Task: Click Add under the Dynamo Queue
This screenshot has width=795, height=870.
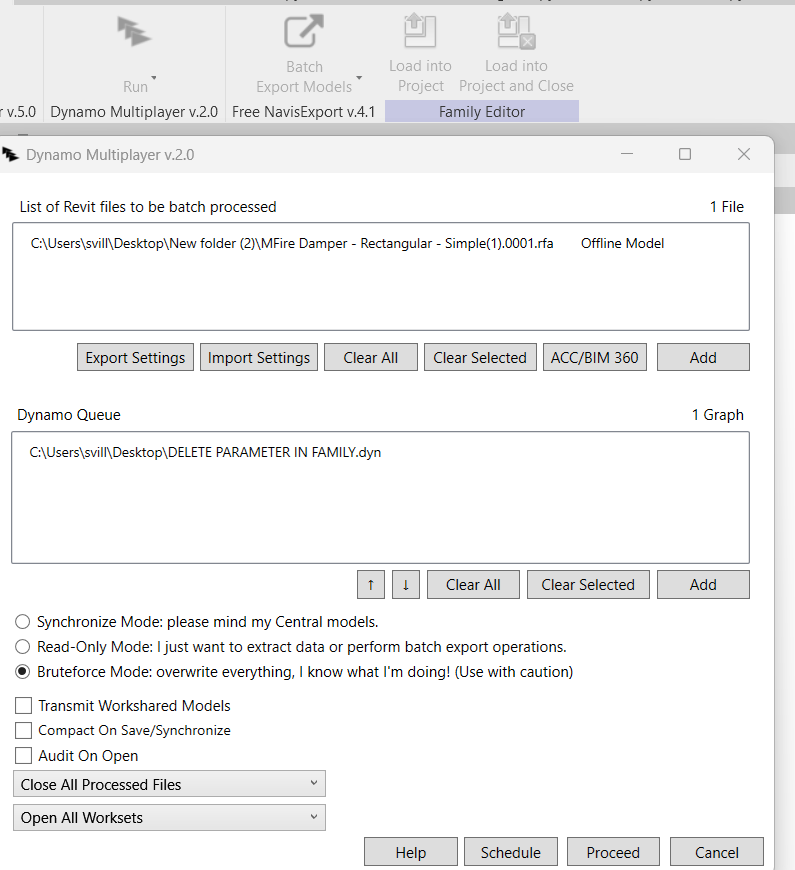Action: (703, 585)
